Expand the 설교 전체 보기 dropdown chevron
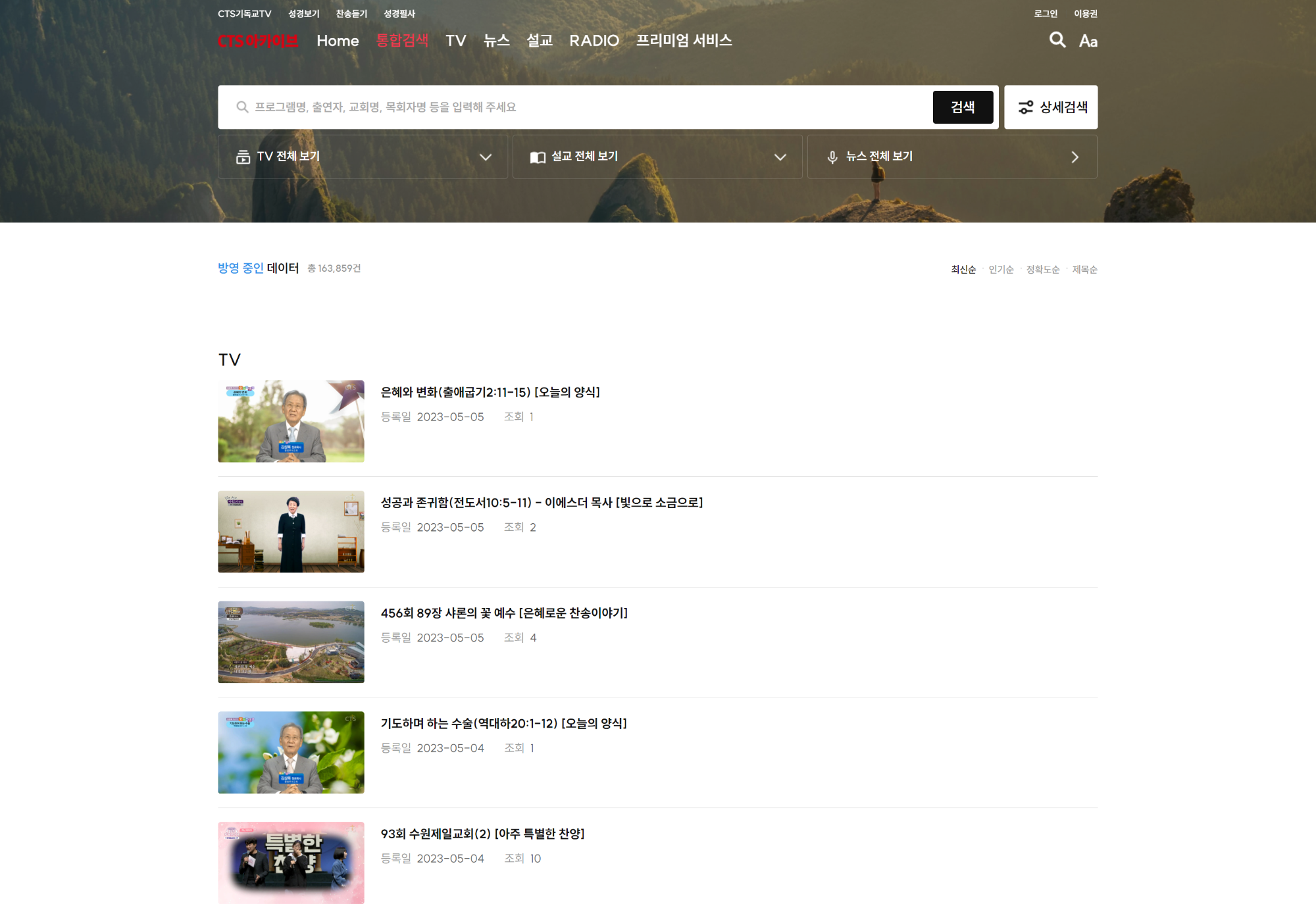Screen dimensions: 1316x908 (780, 157)
